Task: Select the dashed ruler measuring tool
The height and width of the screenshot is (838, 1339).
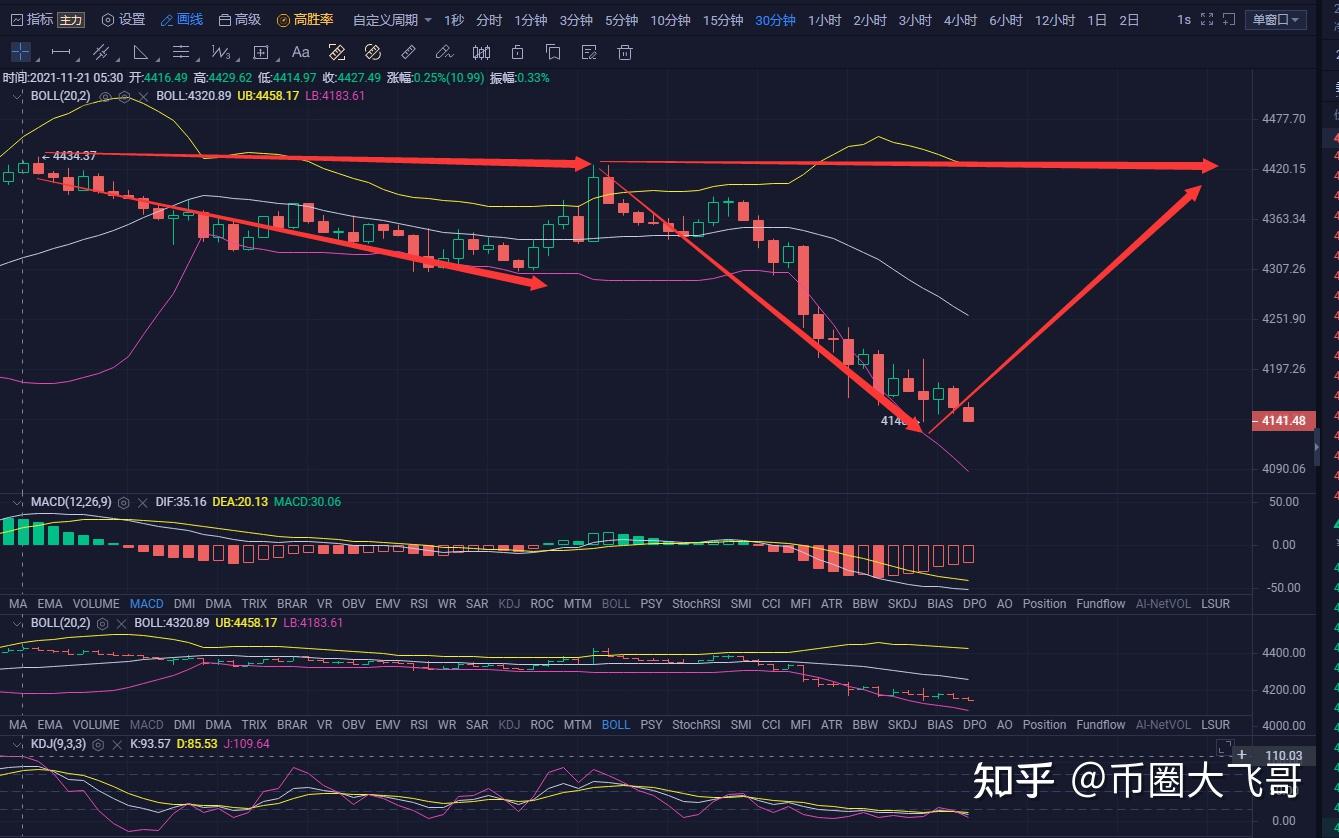Action: [x=337, y=52]
